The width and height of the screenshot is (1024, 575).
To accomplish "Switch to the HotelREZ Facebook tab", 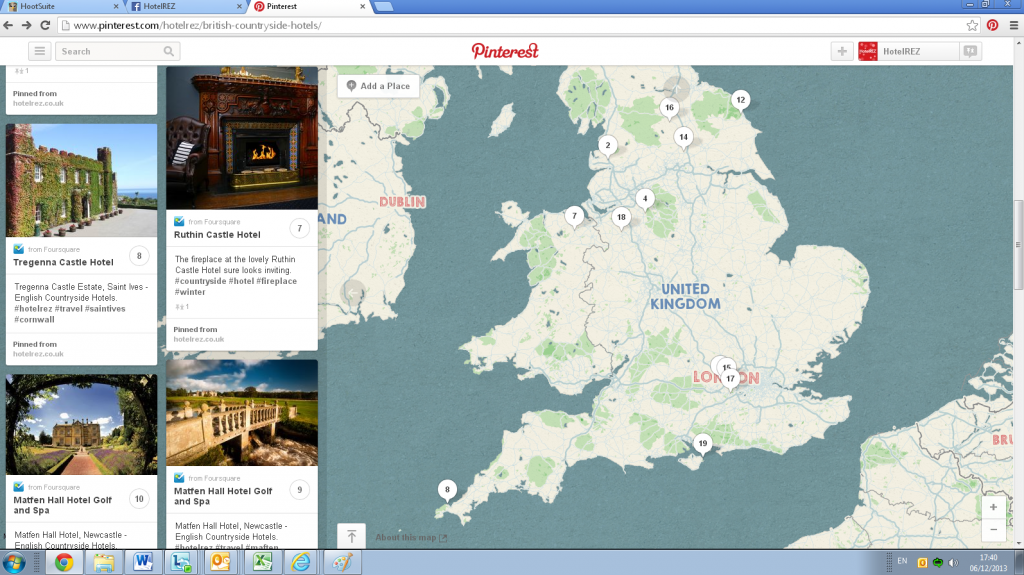I will click(x=186, y=7).
